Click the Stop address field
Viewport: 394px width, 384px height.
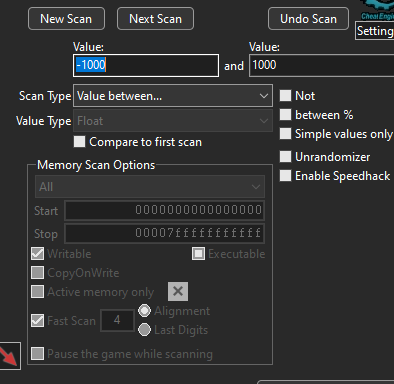165,233
